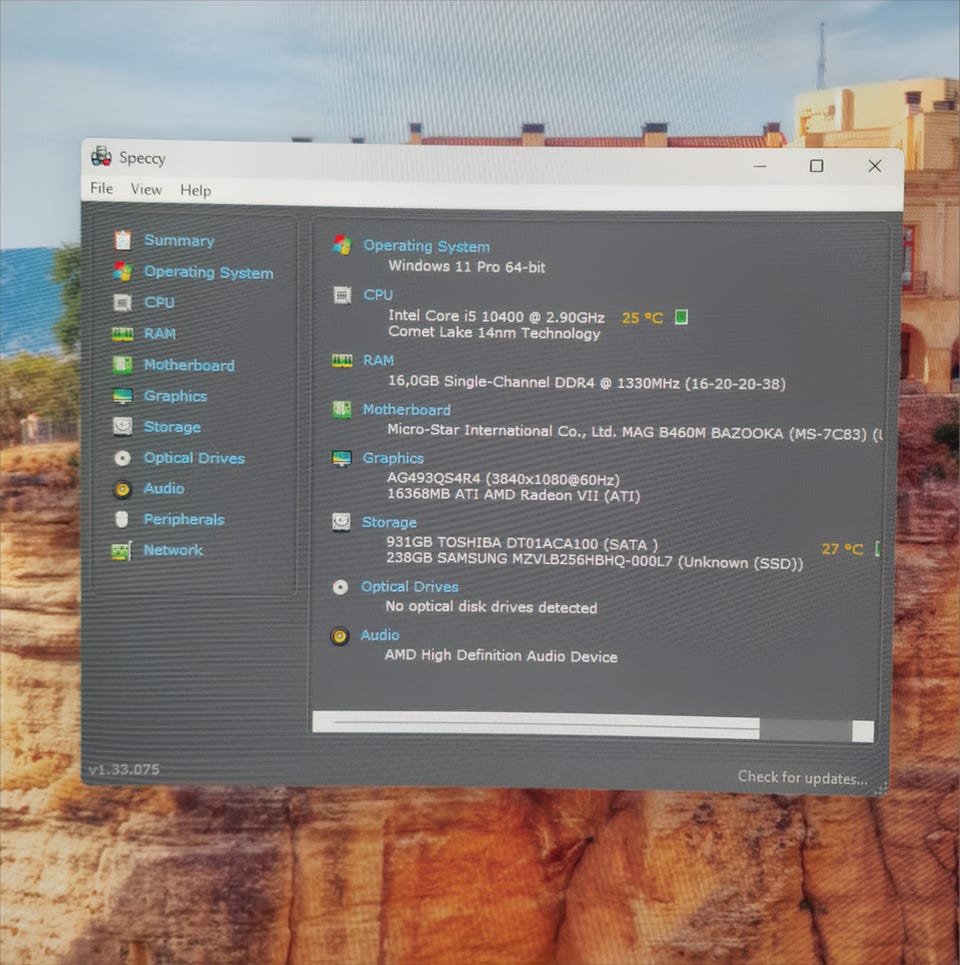This screenshot has height=965, width=960.
Task: Select Optical Drives in the sidebar
Action: 194,458
